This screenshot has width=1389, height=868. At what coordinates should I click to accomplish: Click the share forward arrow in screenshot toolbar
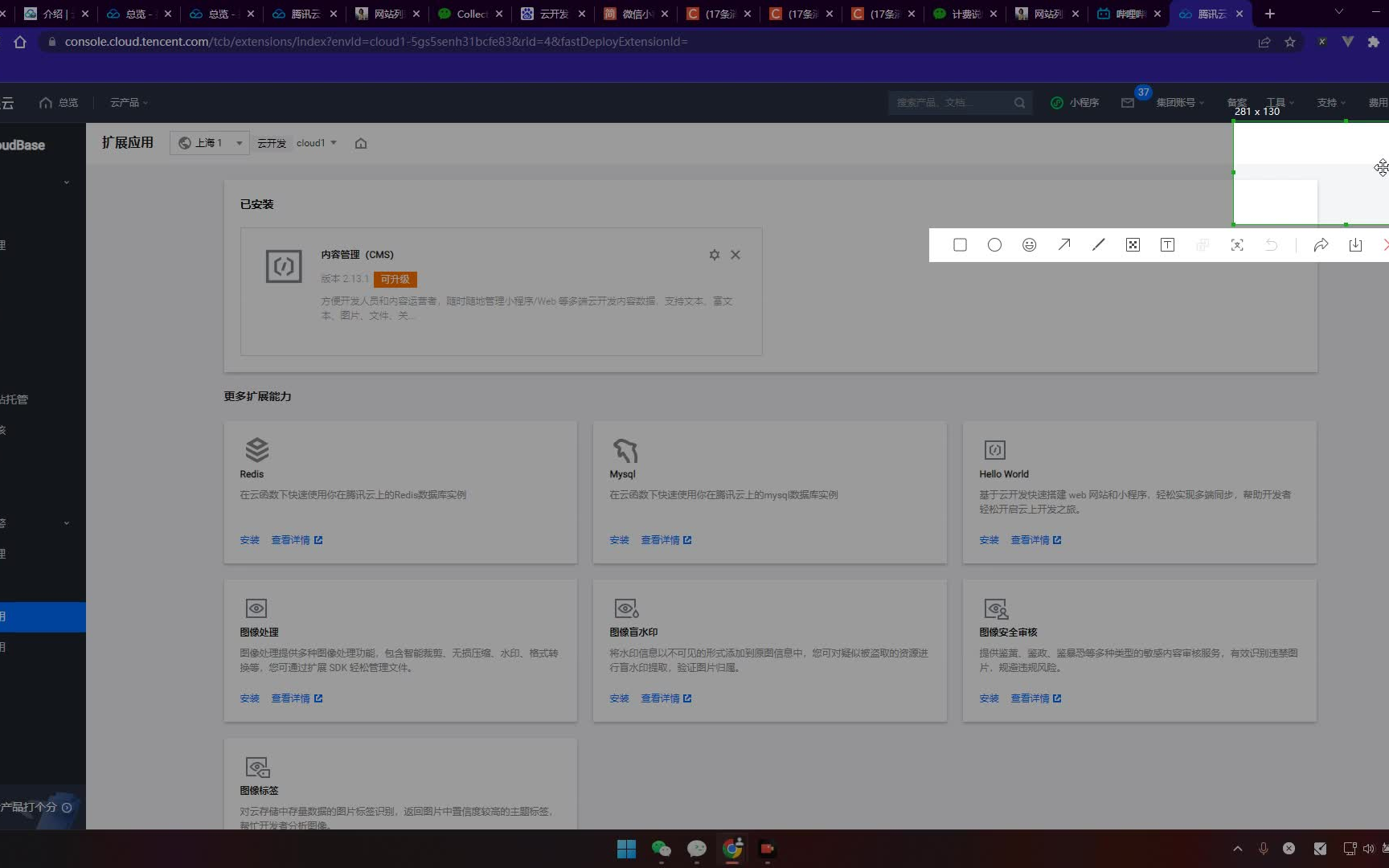(x=1321, y=245)
